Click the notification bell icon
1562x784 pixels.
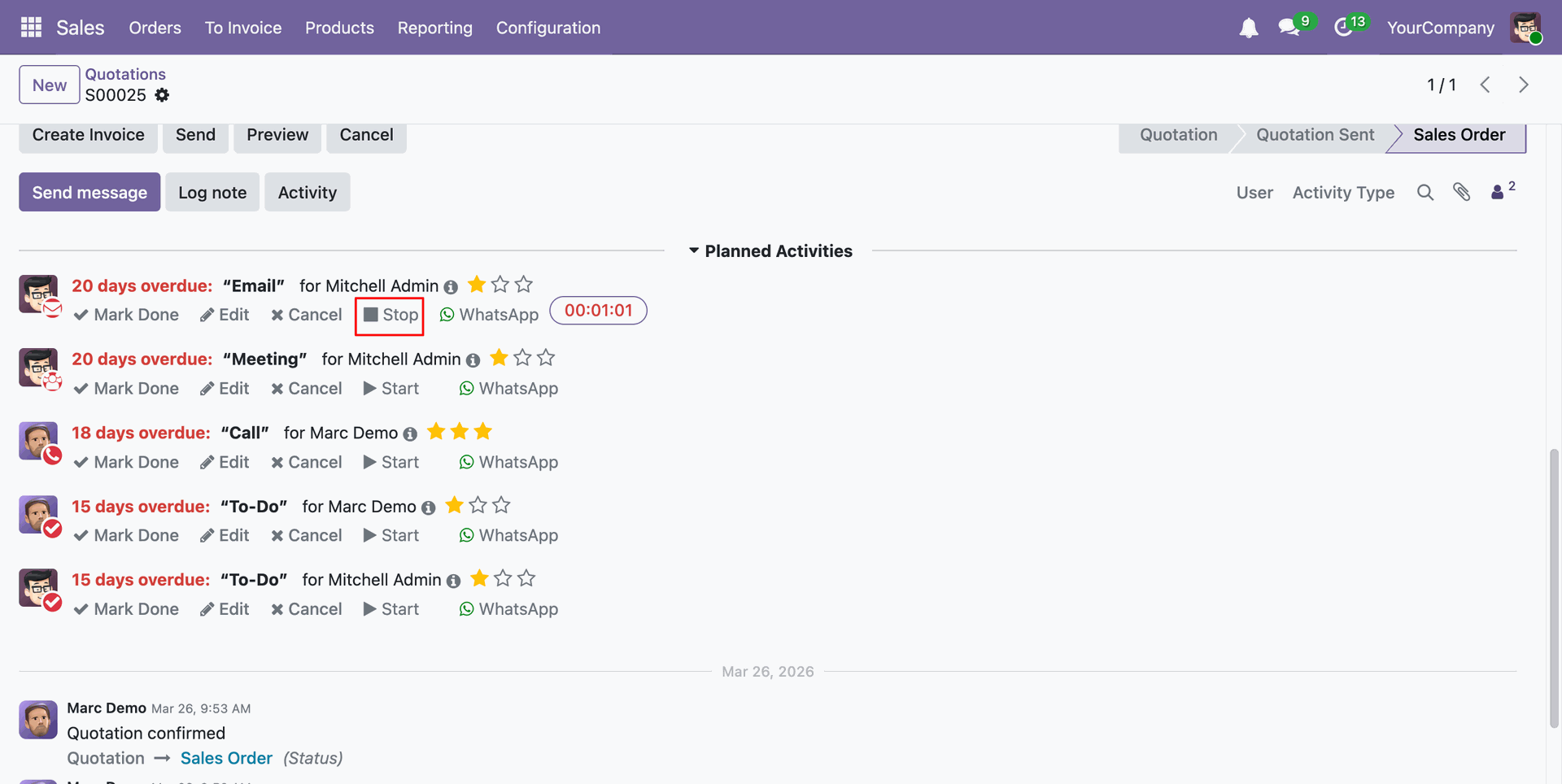click(x=1248, y=28)
